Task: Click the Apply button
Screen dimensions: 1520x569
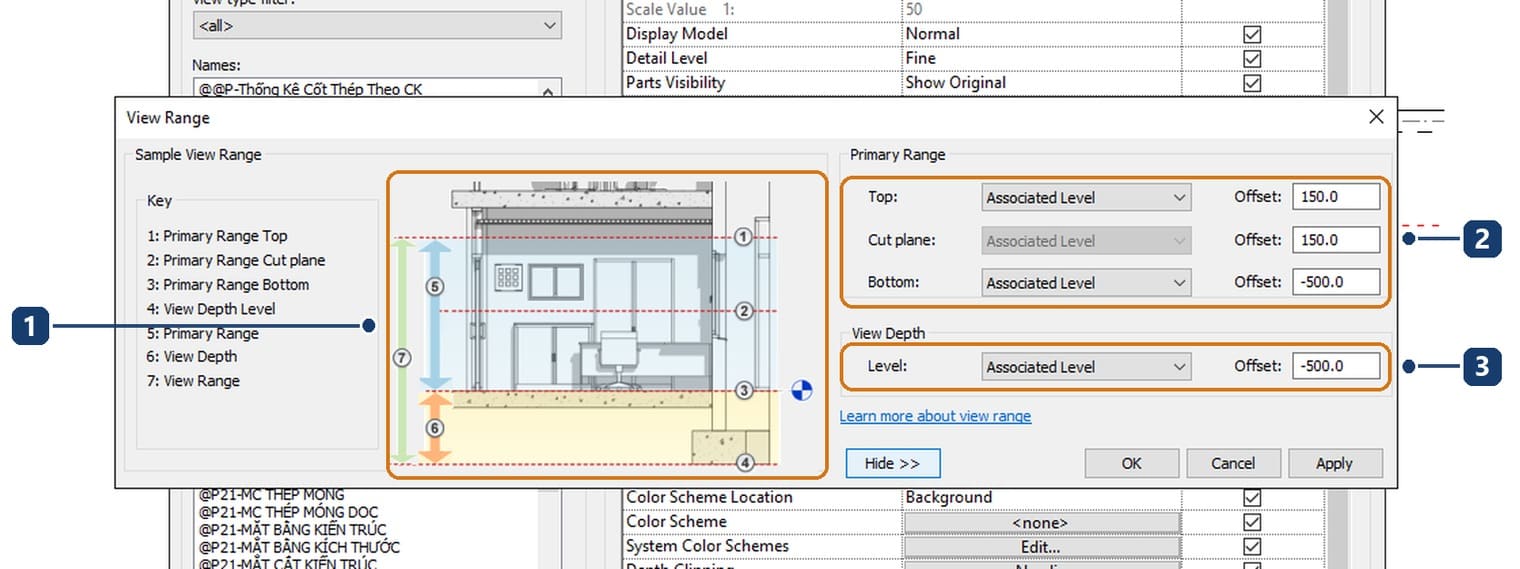Action: pos(1334,463)
